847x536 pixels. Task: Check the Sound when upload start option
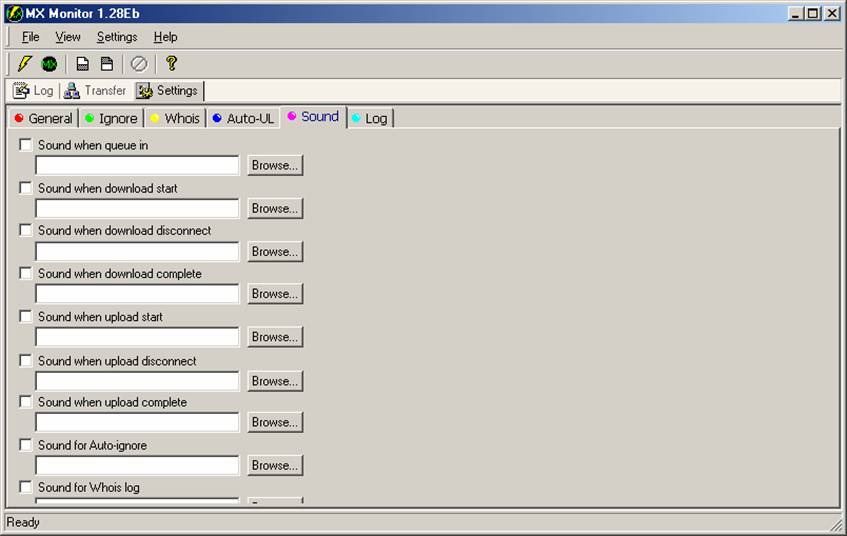point(26,316)
